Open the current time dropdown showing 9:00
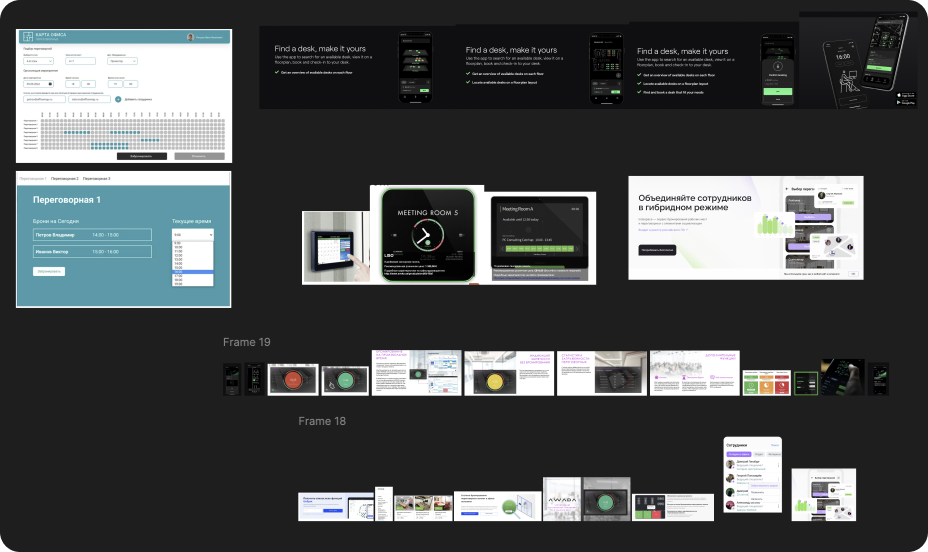This screenshot has height=552, width=928. [192, 234]
